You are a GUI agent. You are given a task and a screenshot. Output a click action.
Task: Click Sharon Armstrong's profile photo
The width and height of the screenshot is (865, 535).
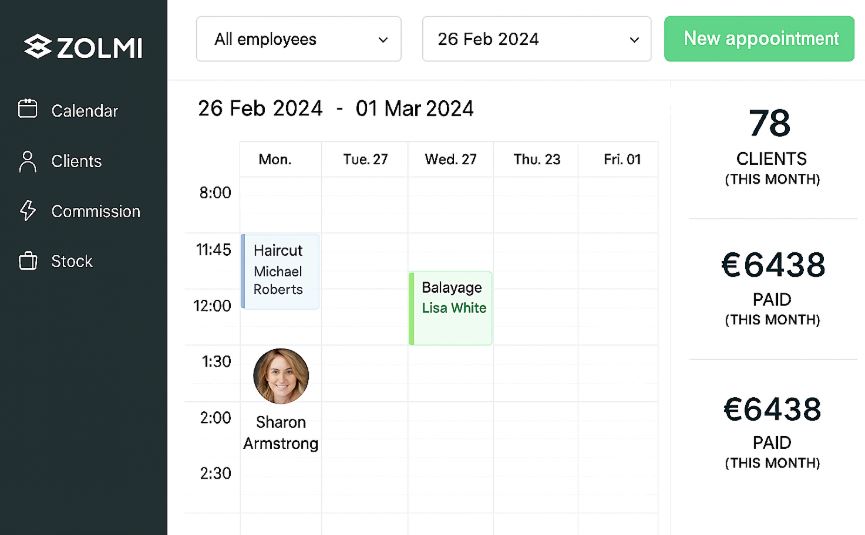point(281,376)
